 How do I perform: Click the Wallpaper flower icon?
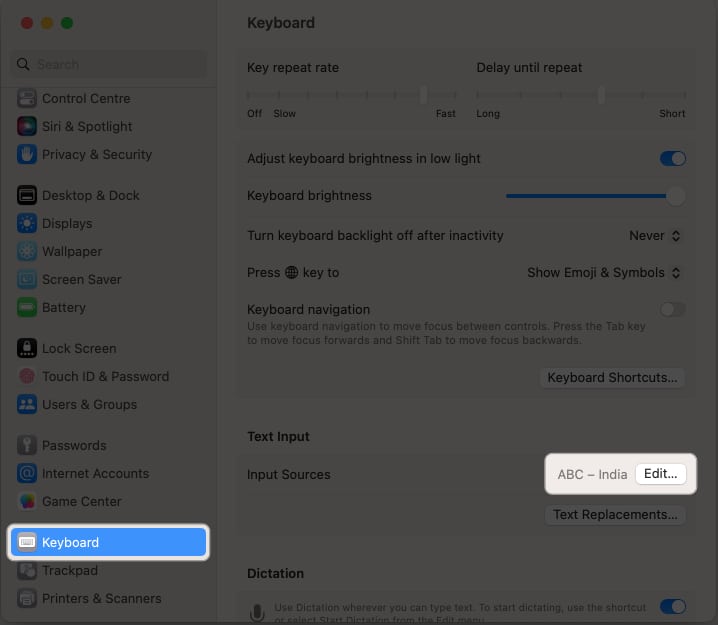tap(27, 251)
